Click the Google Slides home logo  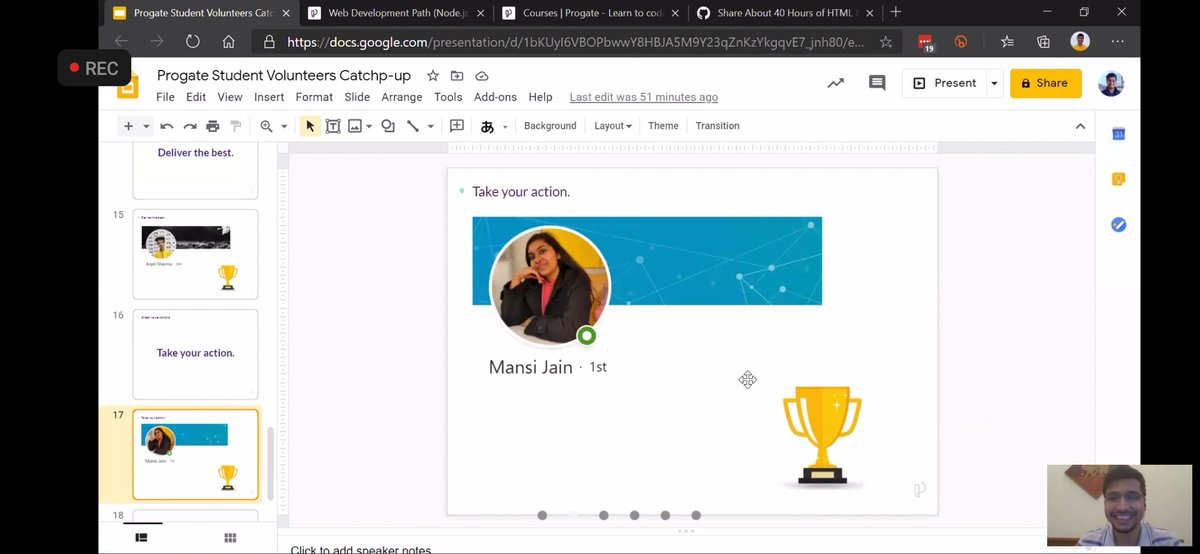click(128, 85)
